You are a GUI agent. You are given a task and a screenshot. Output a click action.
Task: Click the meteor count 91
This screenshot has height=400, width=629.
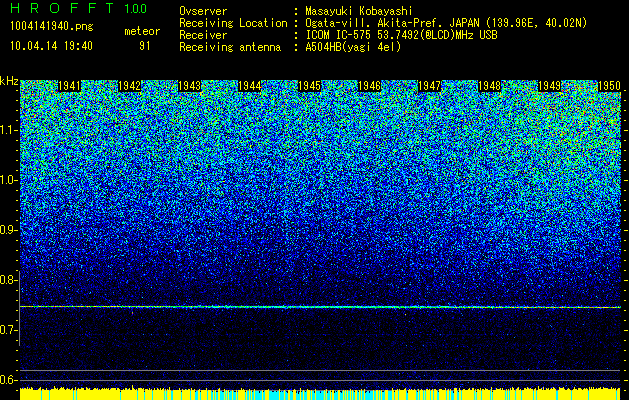pos(144,46)
